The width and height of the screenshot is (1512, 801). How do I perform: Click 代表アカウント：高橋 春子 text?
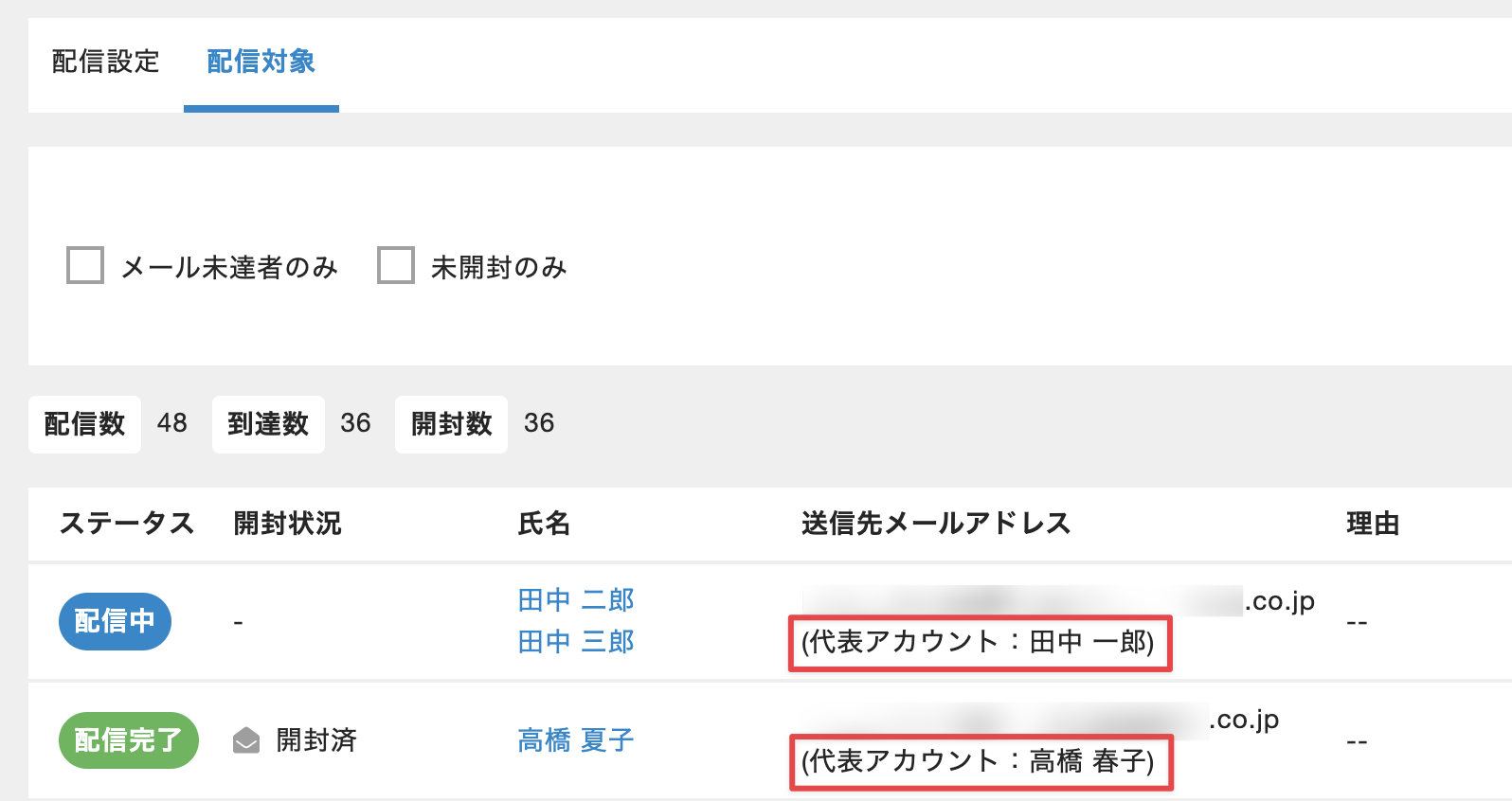point(979,761)
